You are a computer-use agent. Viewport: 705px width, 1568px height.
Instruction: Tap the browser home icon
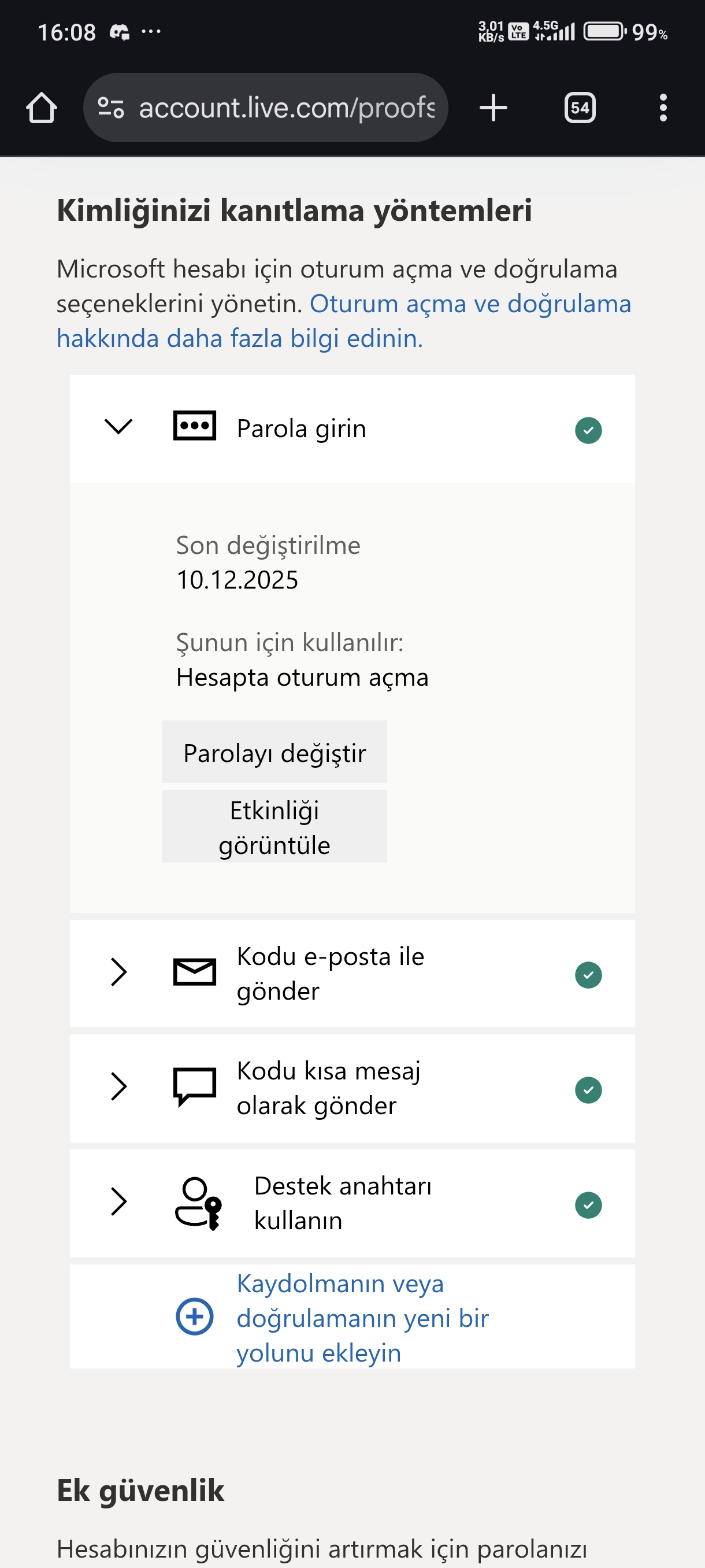coord(42,108)
